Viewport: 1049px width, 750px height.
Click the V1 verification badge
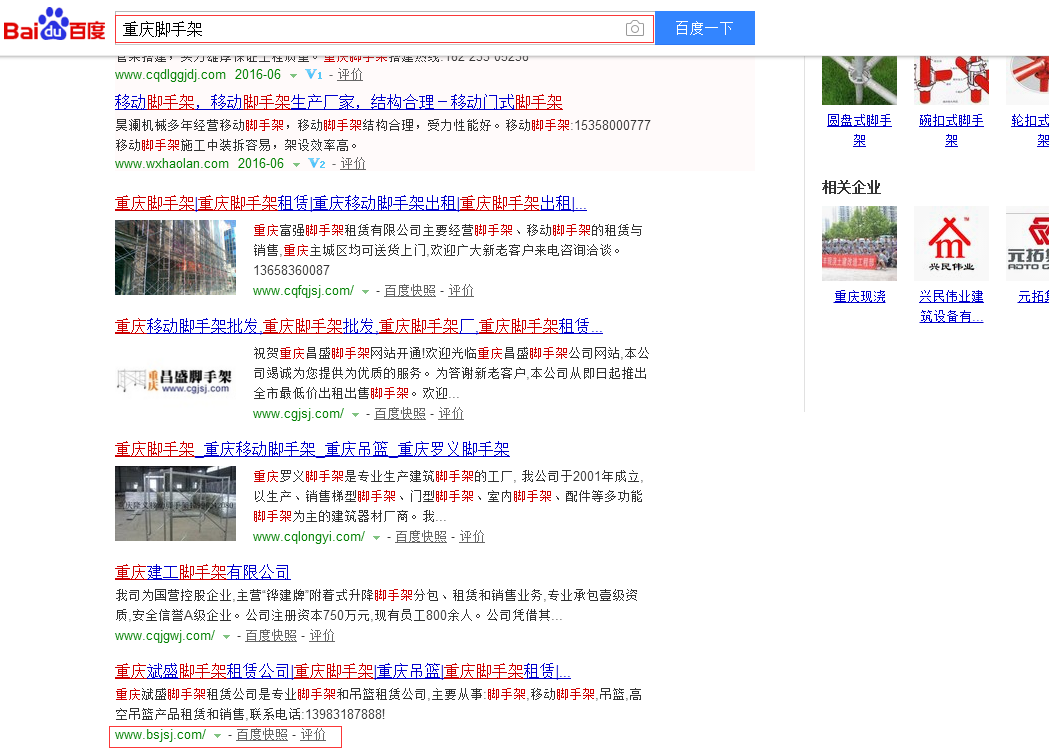point(314,75)
